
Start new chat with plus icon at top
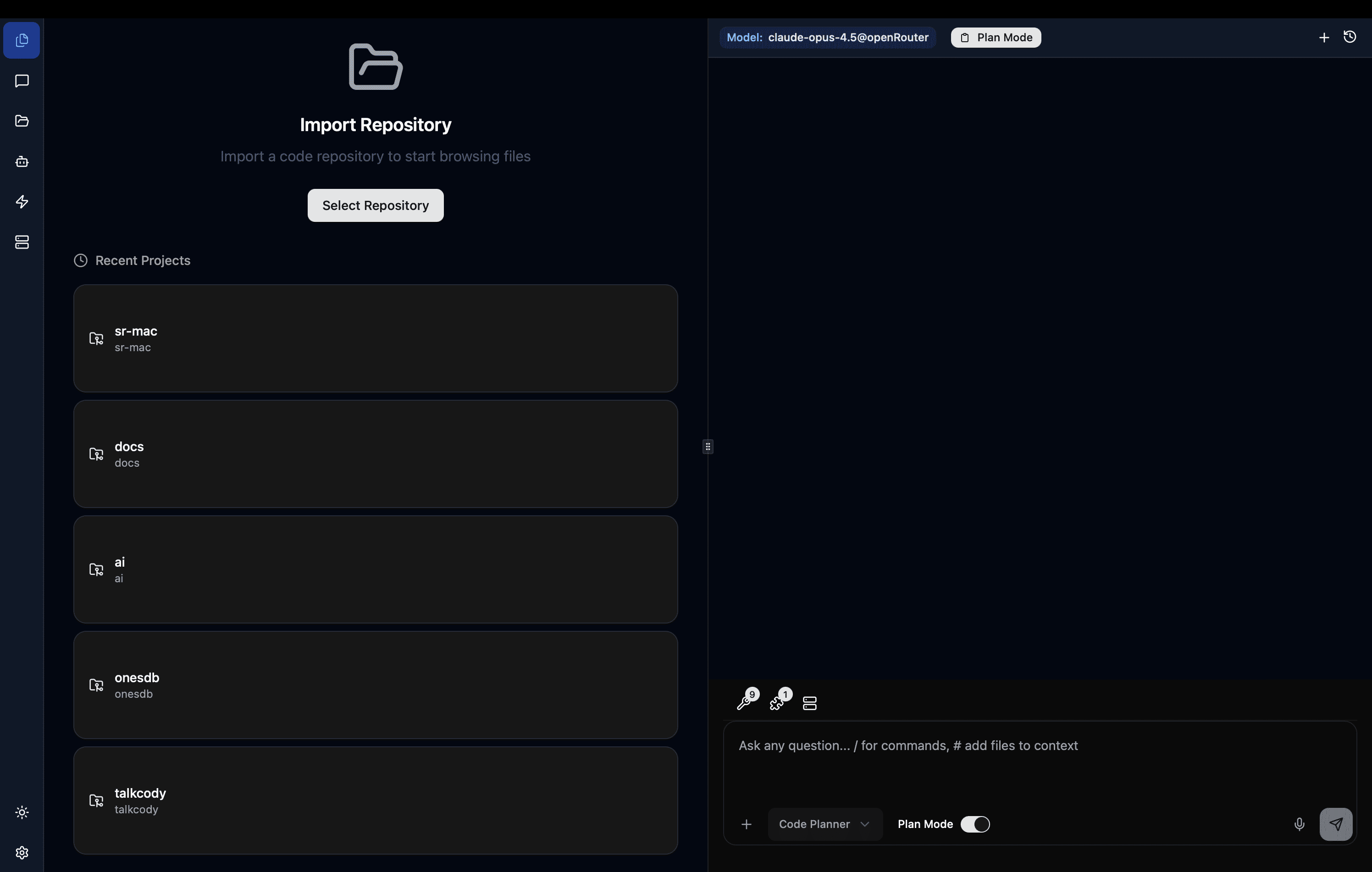pyautogui.click(x=1324, y=38)
